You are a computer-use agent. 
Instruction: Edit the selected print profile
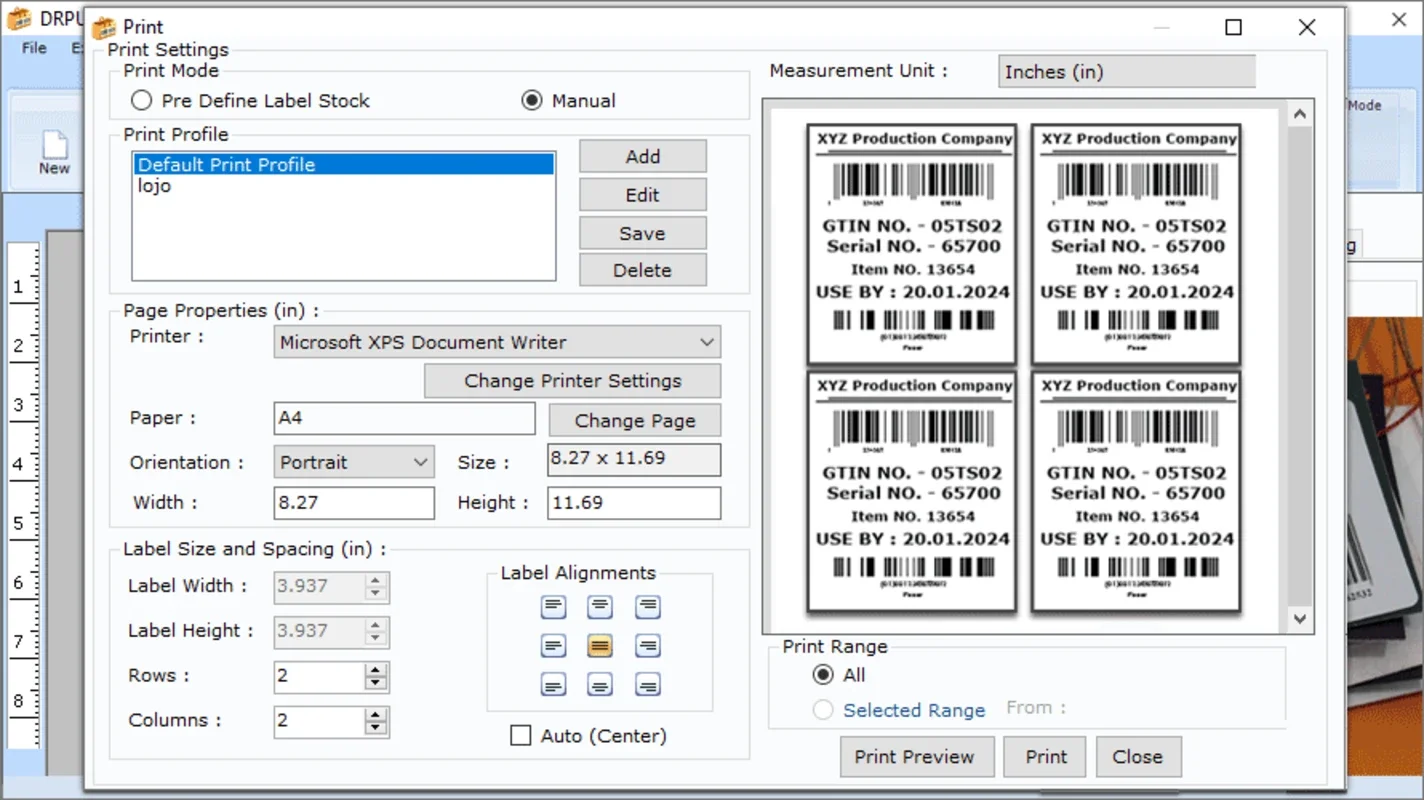point(643,195)
